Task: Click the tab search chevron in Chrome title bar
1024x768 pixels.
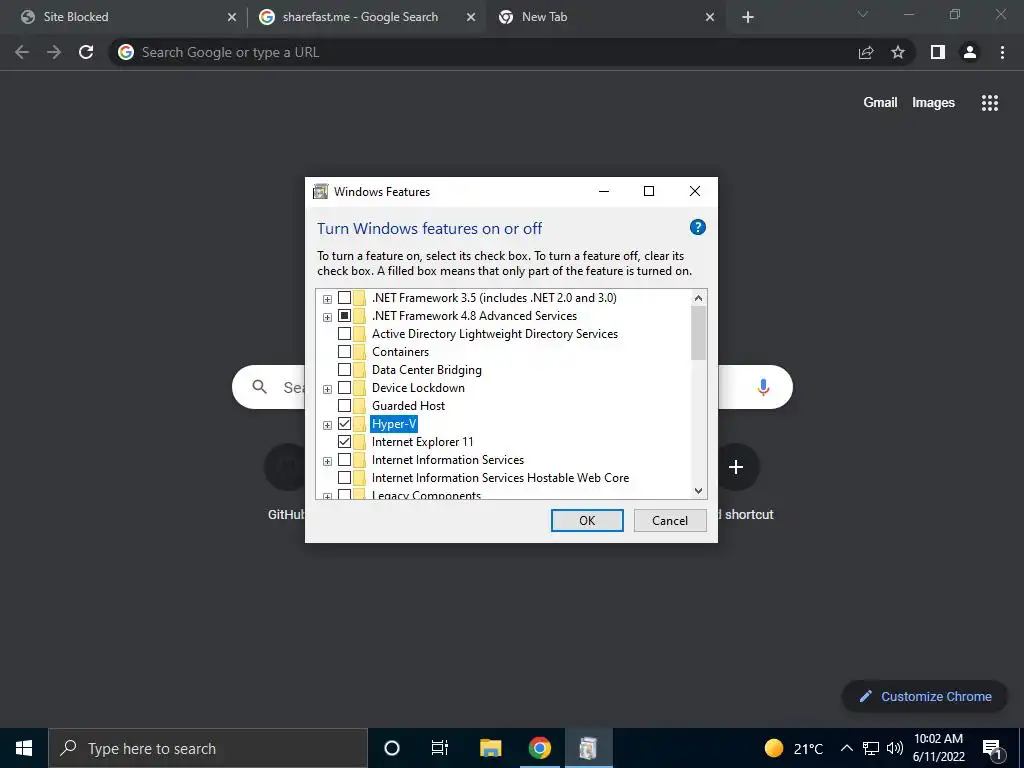Action: tap(863, 14)
